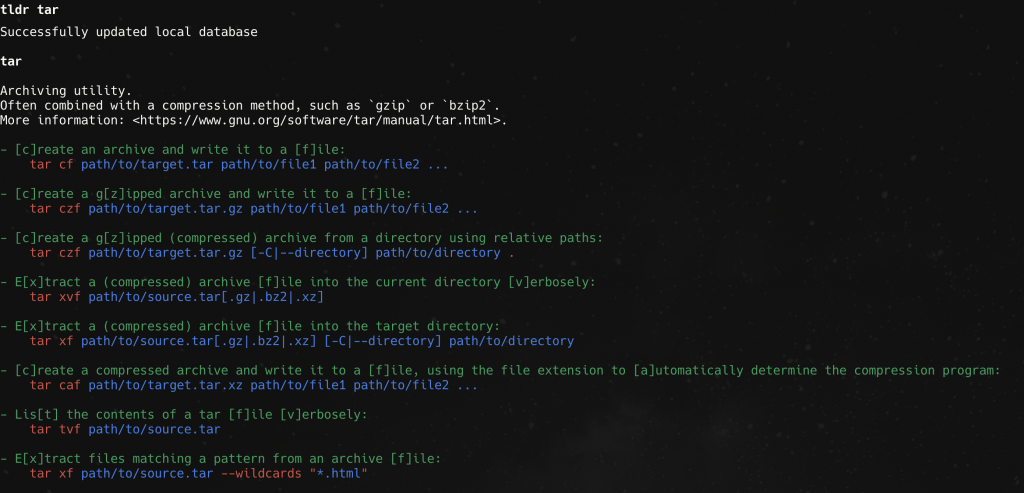Image resolution: width=1024 pixels, height=493 pixels.
Task: Click path/to/target.tar.gz in directory example
Action: 165,253
